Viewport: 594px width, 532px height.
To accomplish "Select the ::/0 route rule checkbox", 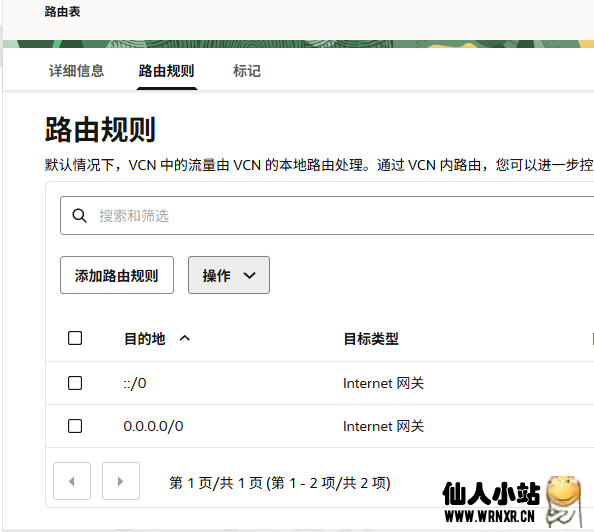I will tap(75, 383).
